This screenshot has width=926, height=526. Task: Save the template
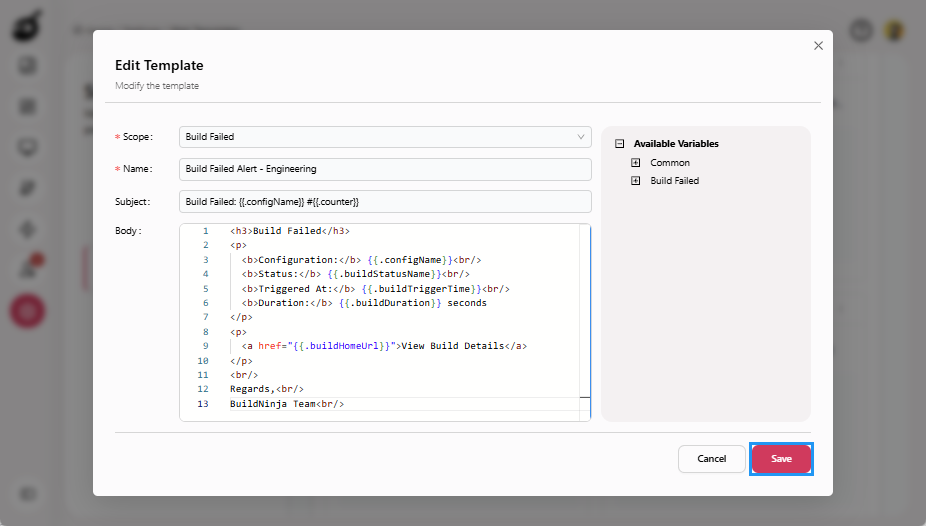pyautogui.click(x=781, y=459)
